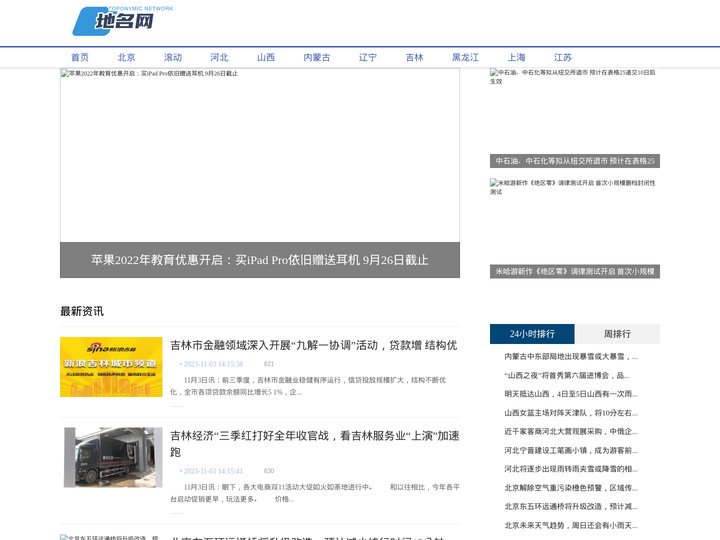This screenshot has width=720, height=540.
Task: Click the 最新资讯 section heading
Action: (x=82, y=311)
